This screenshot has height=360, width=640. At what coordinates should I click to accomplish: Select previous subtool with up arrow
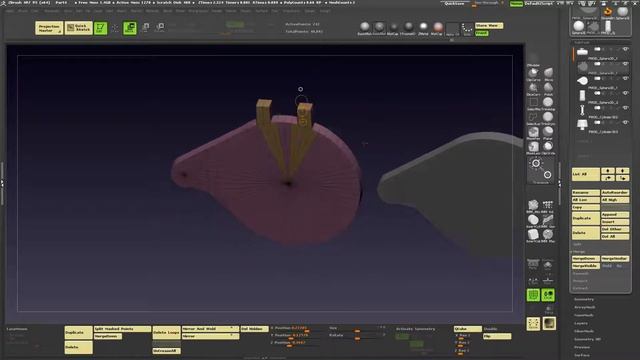pyautogui.click(x=608, y=171)
